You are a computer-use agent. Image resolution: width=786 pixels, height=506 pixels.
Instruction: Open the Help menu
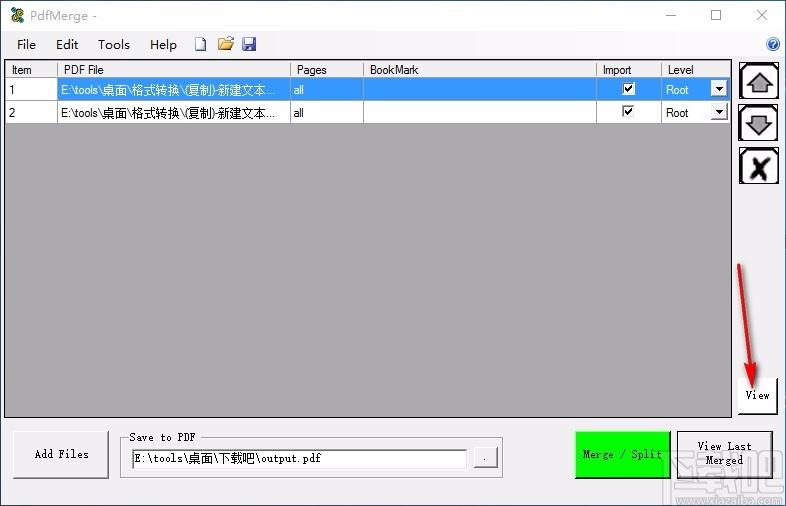pos(163,45)
